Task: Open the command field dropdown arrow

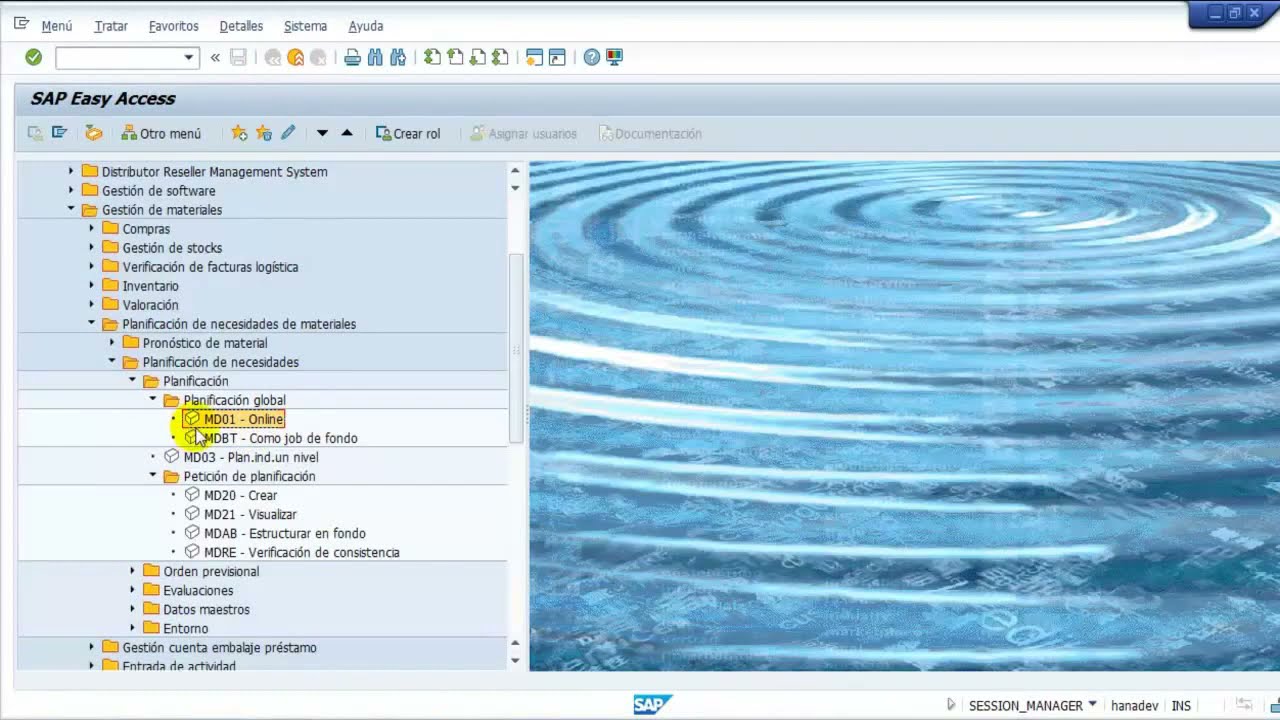Action: tap(188, 58)
